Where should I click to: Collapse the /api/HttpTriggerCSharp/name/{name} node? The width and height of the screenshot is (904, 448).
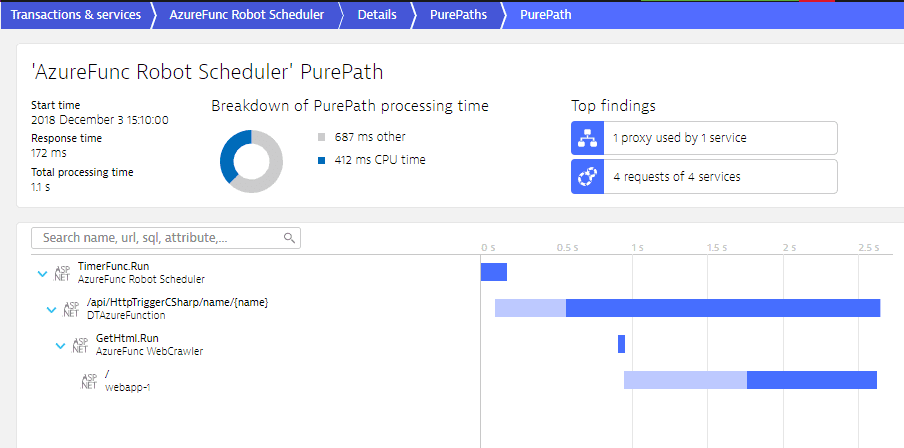tap(51, 310)
